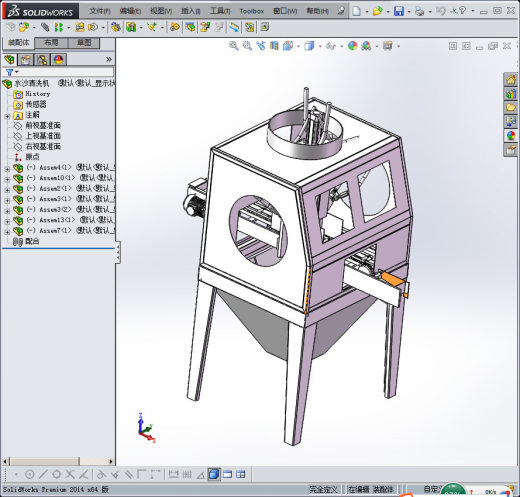
Task: Show the DisplayManager color ball tab
Action: [59, 60]
